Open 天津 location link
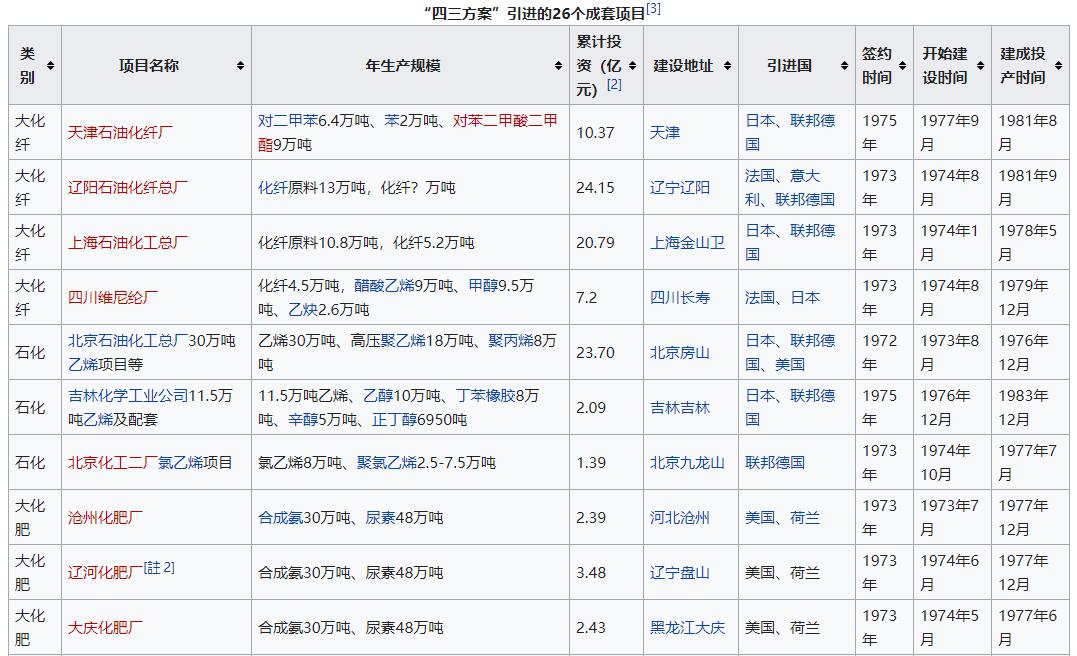This screenshot has width=1077, height=656. tap(665, 133)
